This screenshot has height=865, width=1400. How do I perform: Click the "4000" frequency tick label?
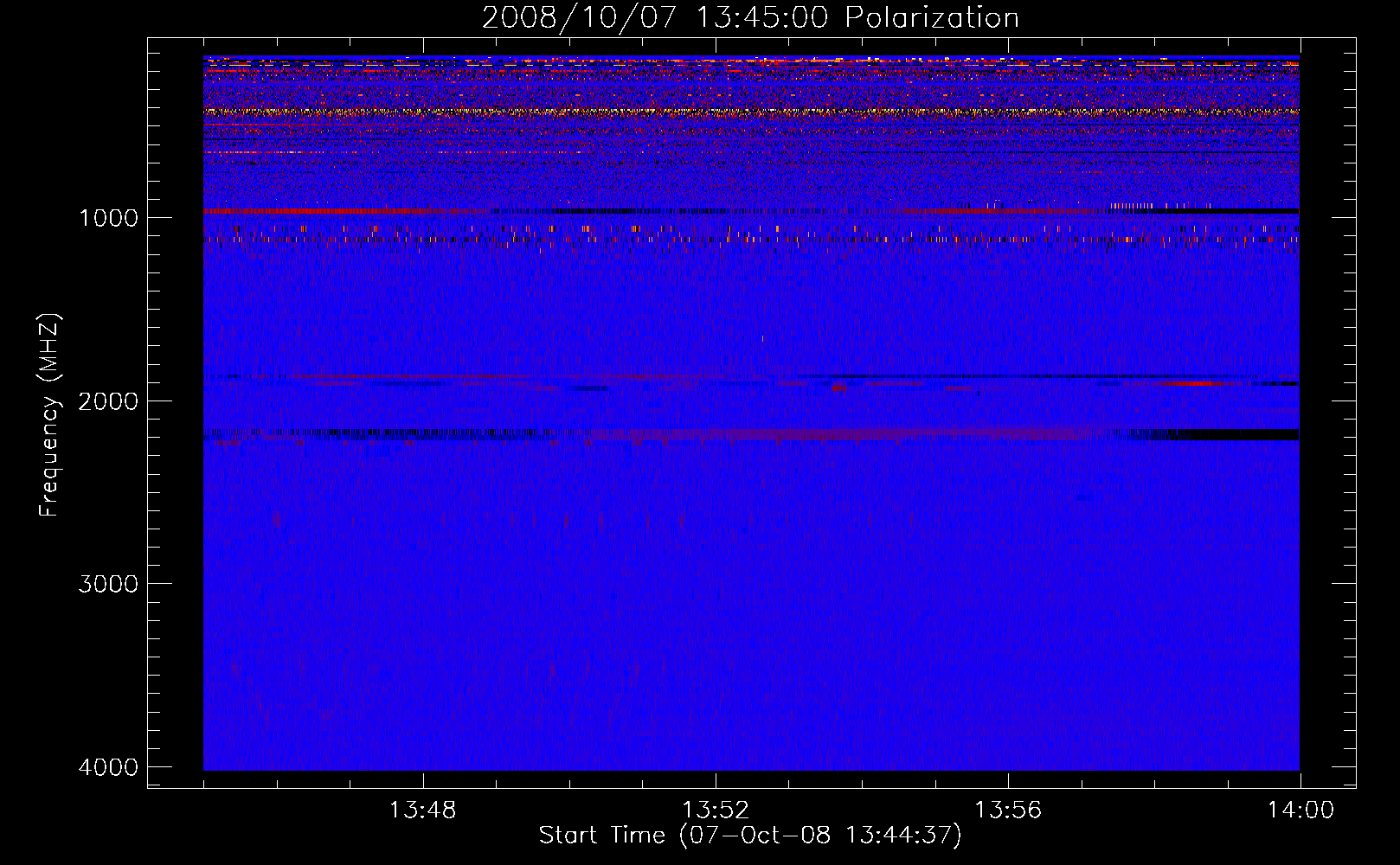click(108, 767)
